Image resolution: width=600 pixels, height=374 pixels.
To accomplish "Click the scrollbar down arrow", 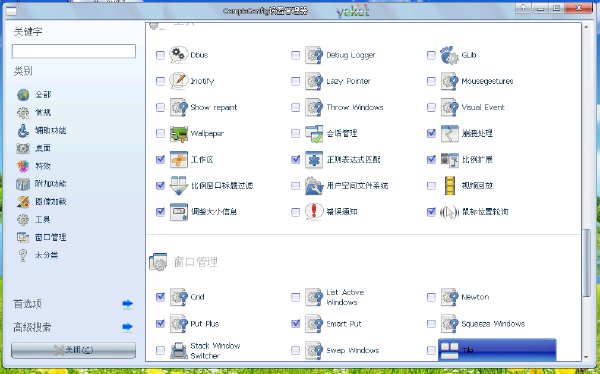I will 586,357.
